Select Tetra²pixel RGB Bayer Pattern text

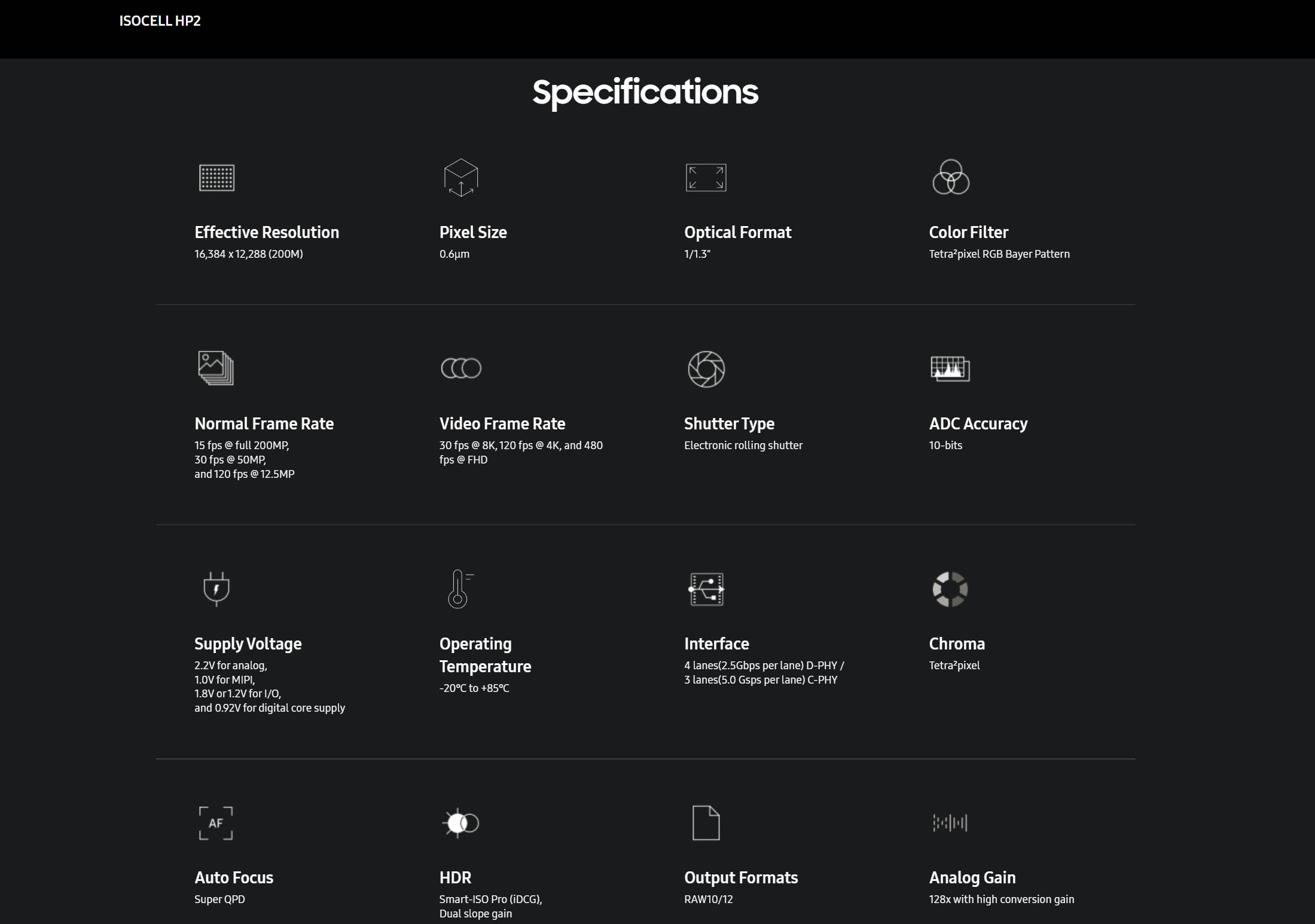pyautogui.click(x=999, y=254)
